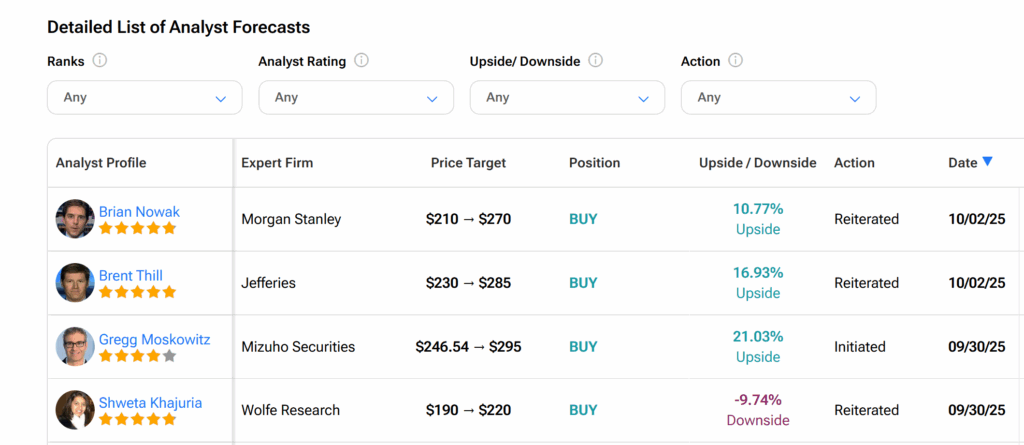1024x445 pixels.
Task: Click Brent Thill's star rating
Action: 137,292
